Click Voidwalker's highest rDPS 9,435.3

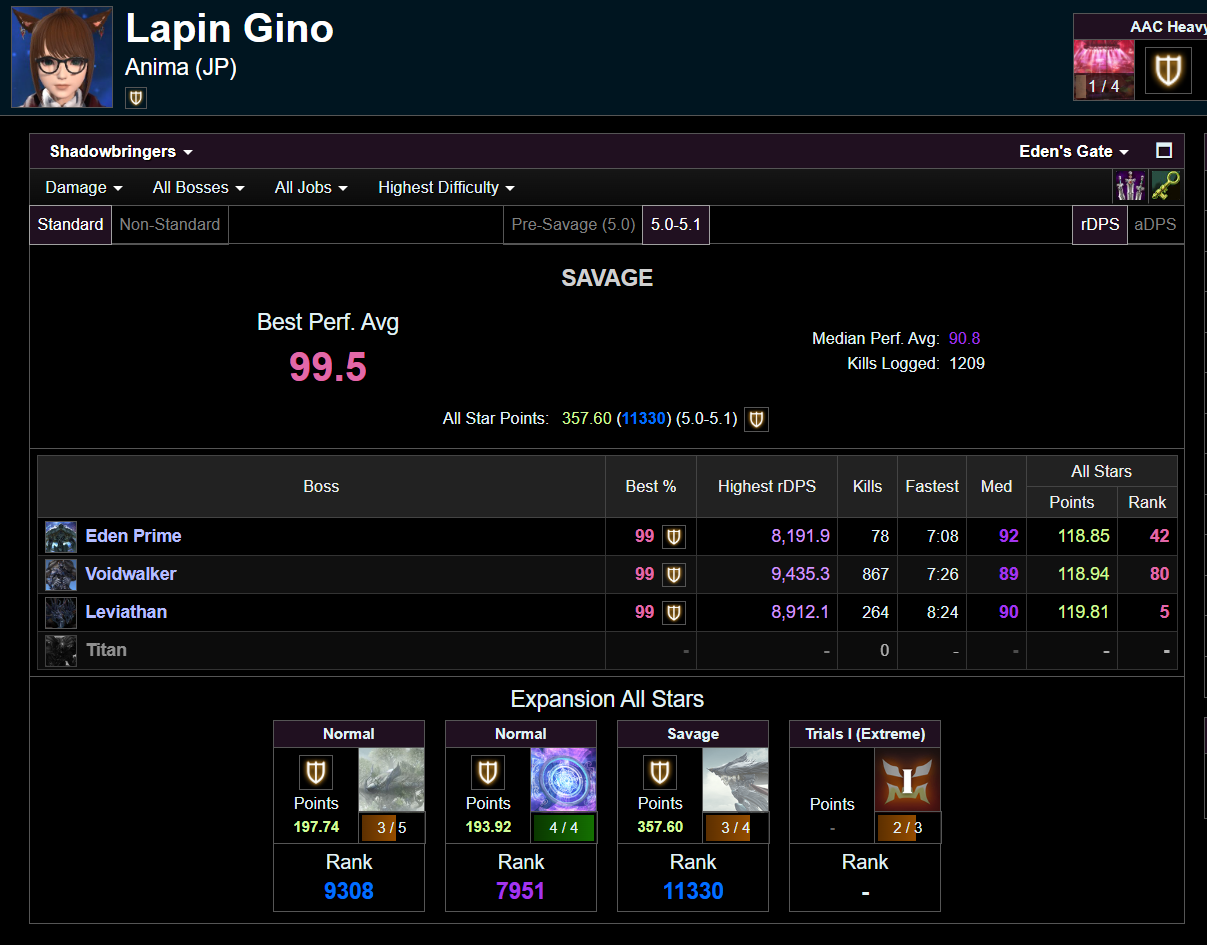(800, 574)
